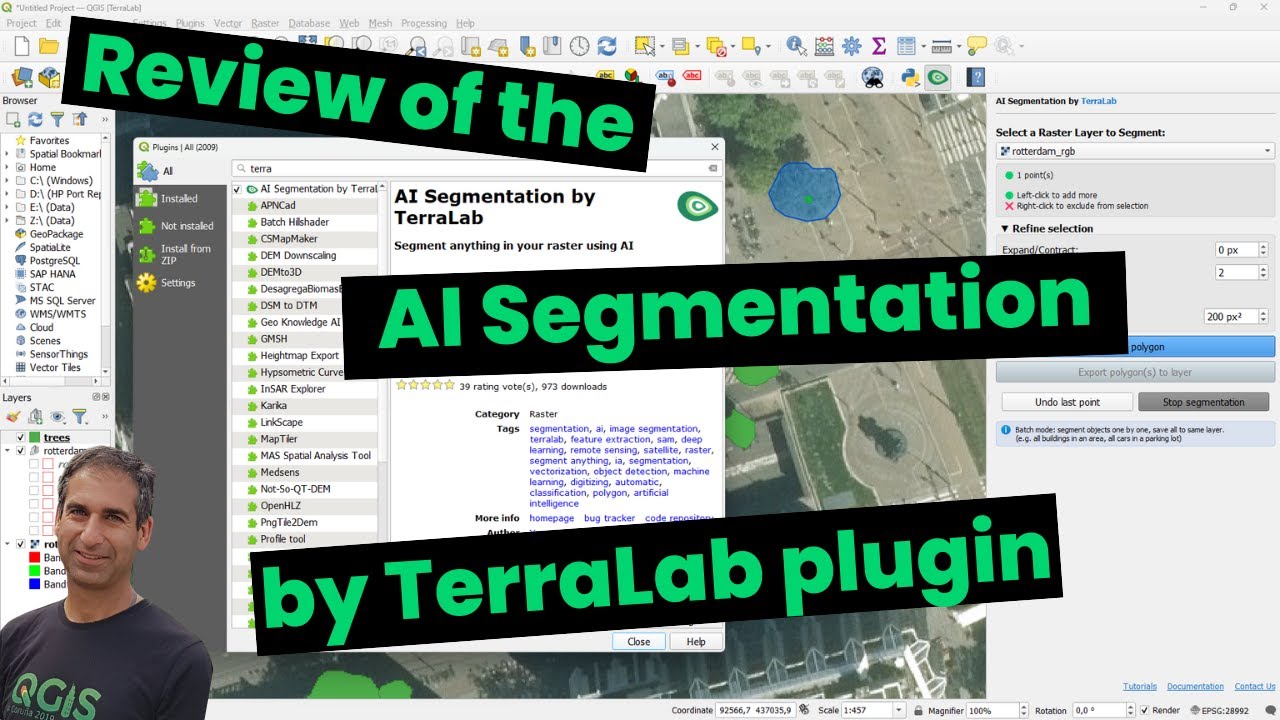The height and width of the screenshot is (720, 1280).
Task: Click the blue Band swatch in Layers
Action: click(34, 584)
